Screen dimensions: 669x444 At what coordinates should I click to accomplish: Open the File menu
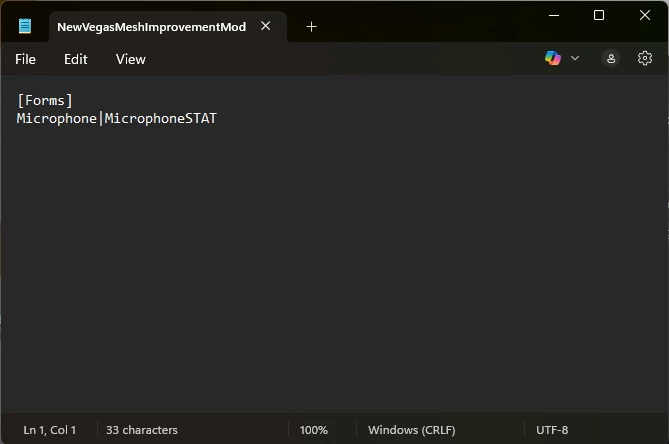click(x=25, y=59)
